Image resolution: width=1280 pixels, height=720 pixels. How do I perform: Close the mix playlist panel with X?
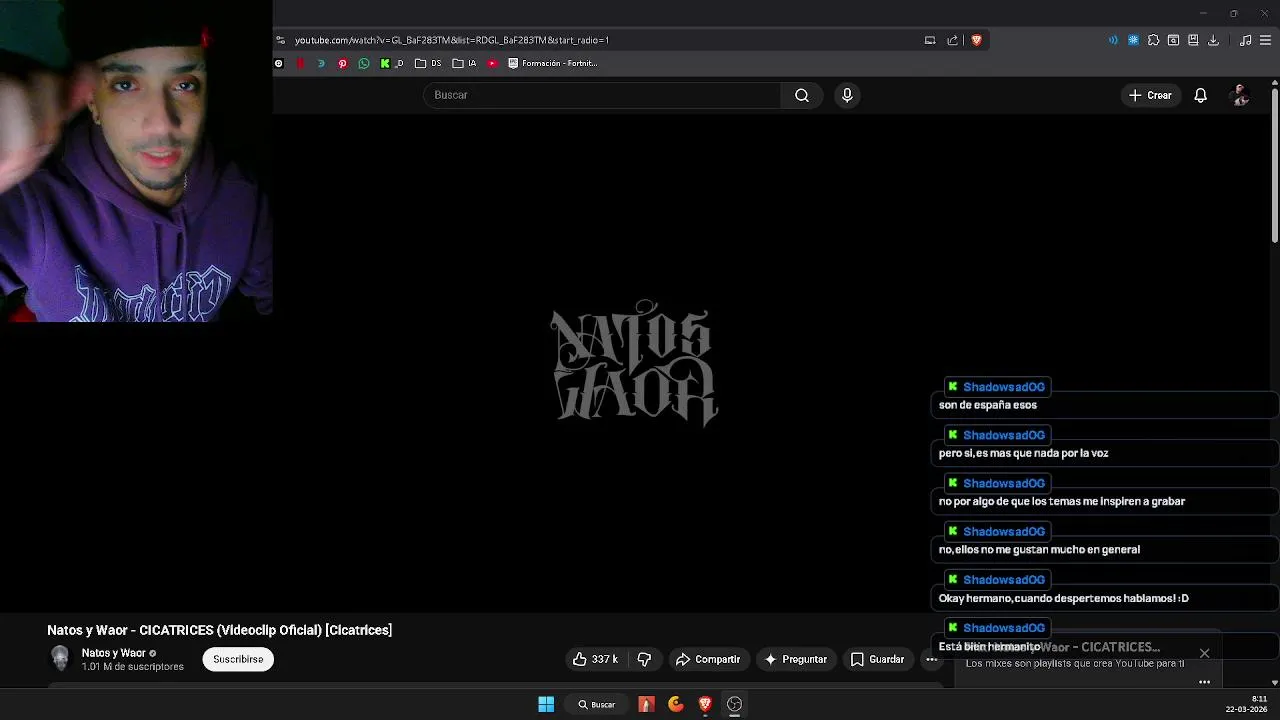coord(1204,653)
